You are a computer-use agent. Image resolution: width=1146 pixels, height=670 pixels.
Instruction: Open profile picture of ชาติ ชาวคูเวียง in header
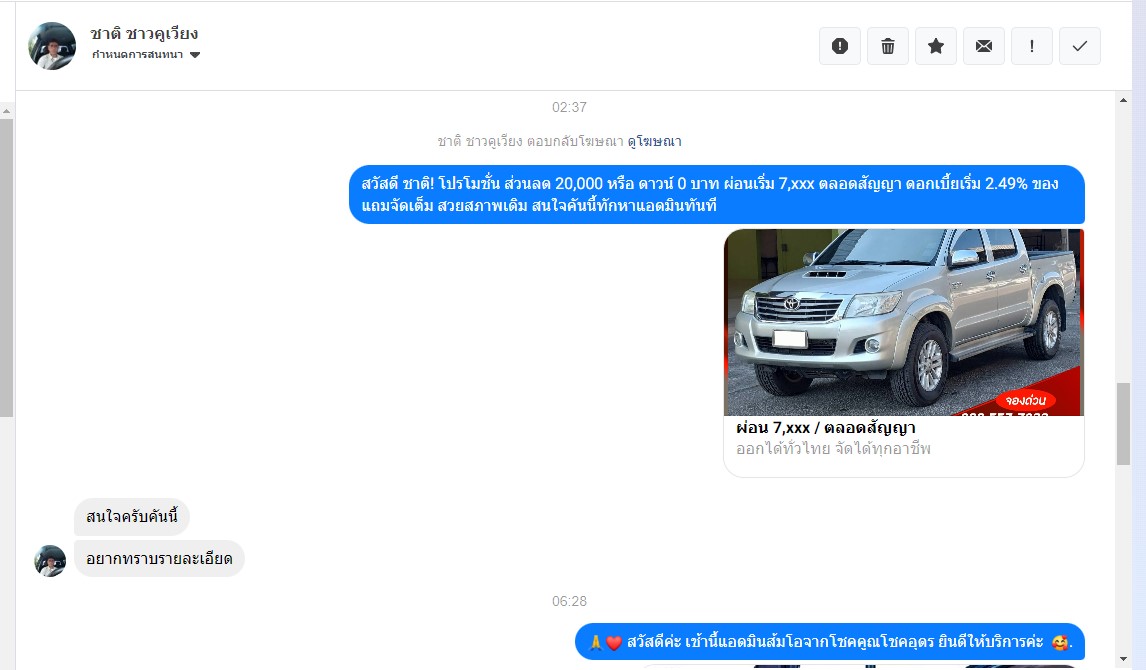(52, 46)
